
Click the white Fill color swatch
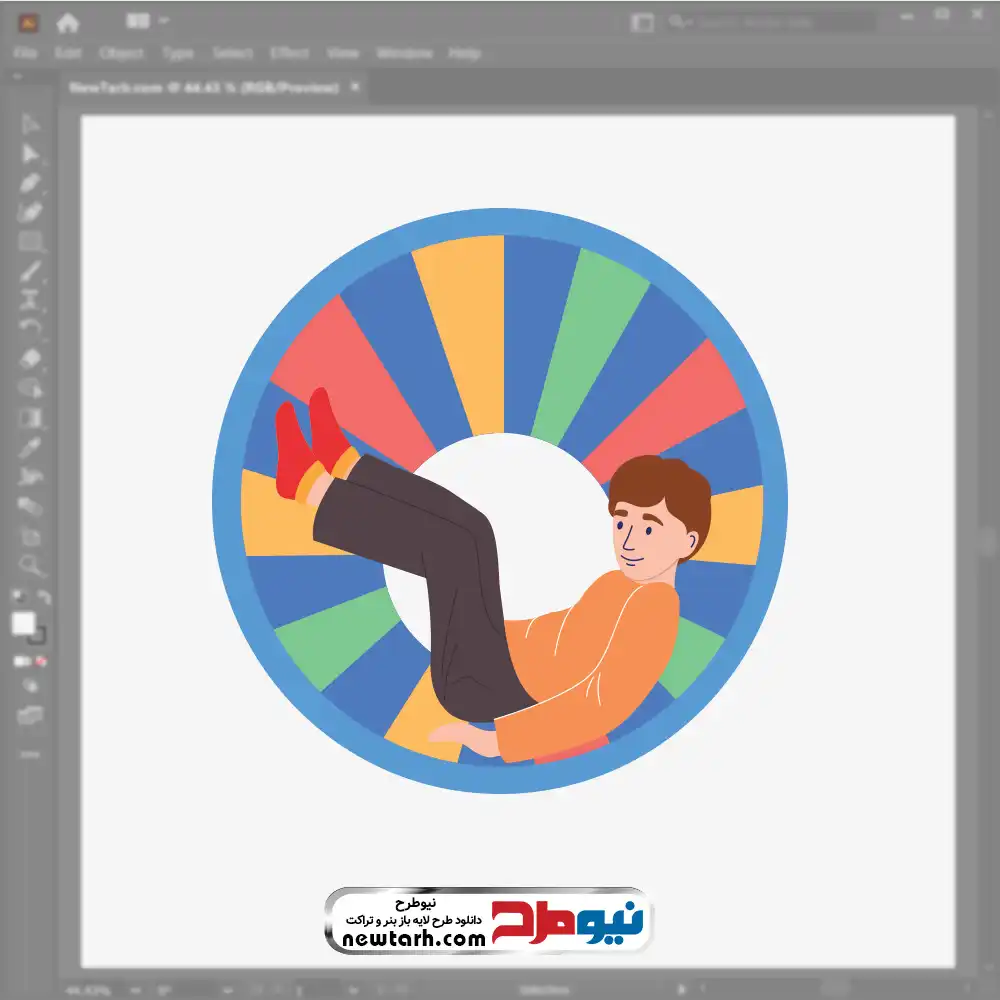(x=24, y=623)
